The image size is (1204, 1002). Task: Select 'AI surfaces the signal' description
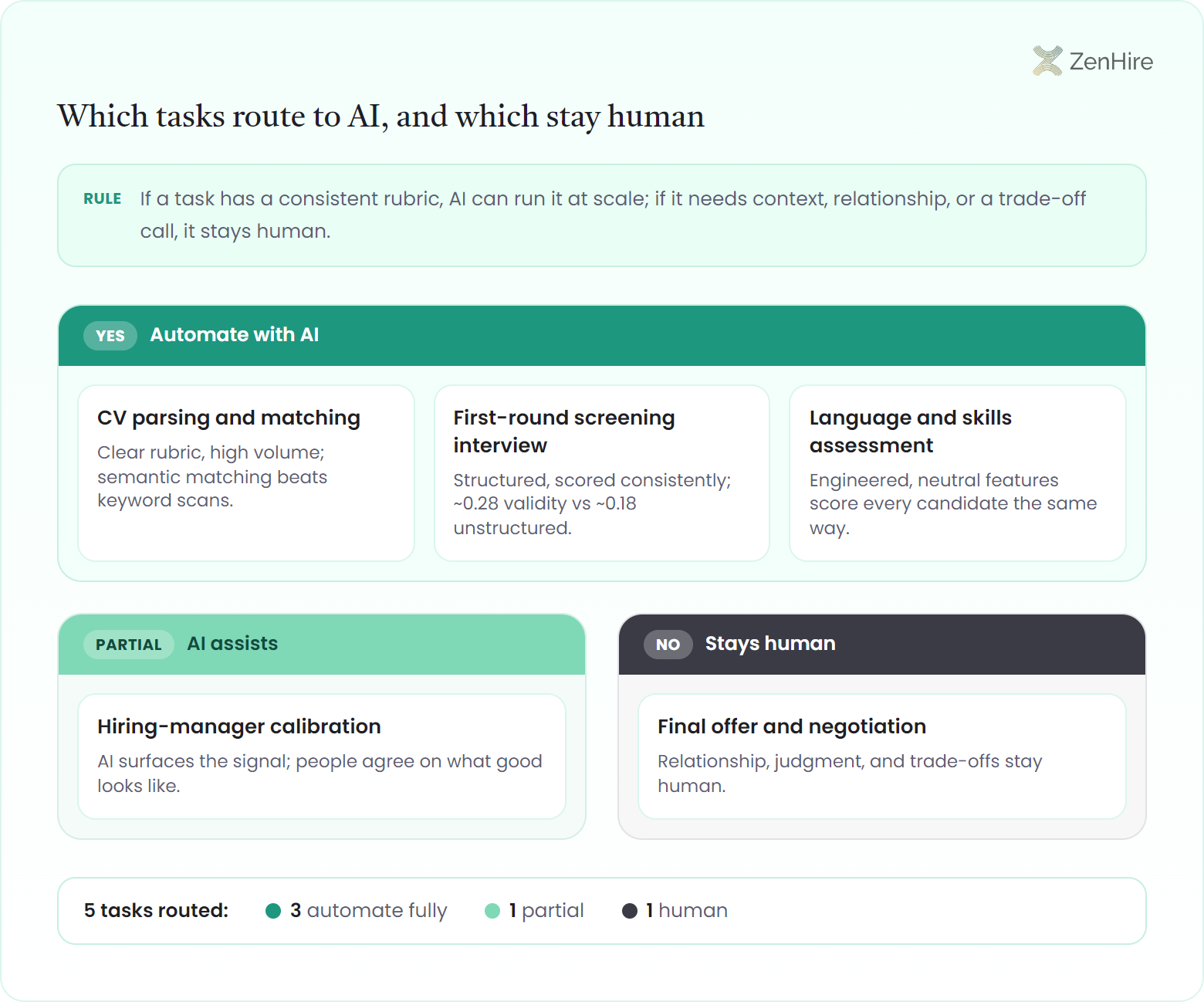coord(320,773)
